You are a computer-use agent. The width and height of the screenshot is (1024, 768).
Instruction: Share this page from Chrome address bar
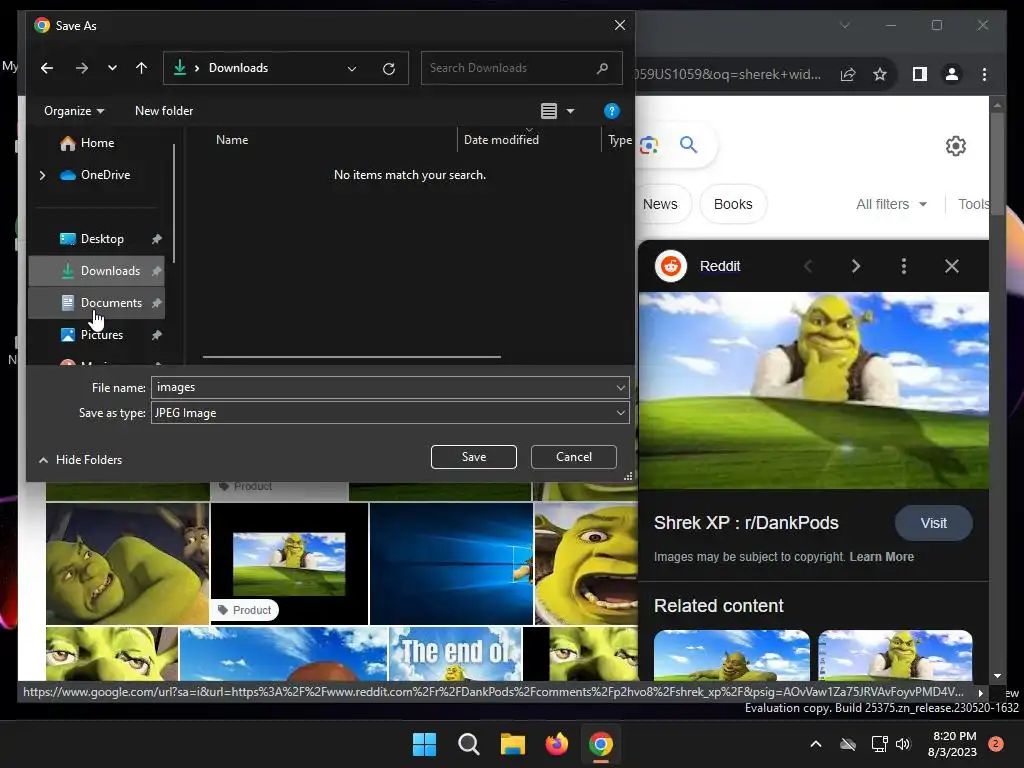pyautogui.click(x=848, y=74)
